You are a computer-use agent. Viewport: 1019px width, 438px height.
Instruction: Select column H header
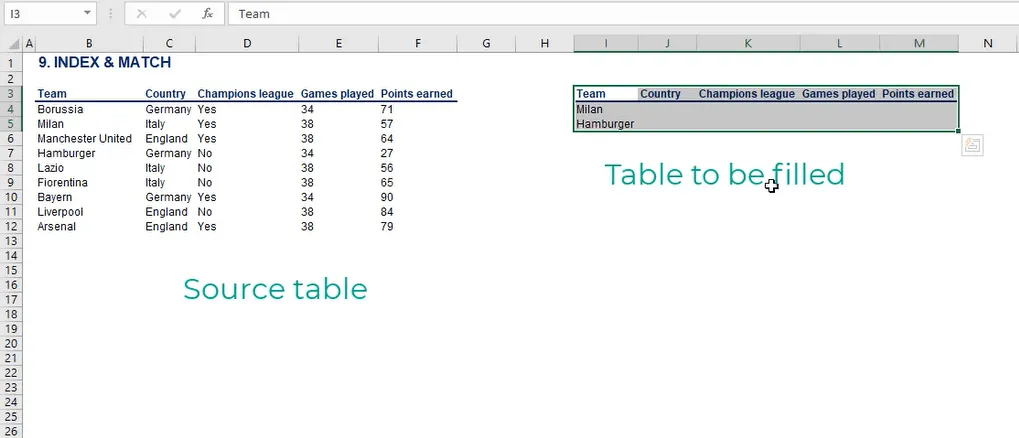coord(545,44)
